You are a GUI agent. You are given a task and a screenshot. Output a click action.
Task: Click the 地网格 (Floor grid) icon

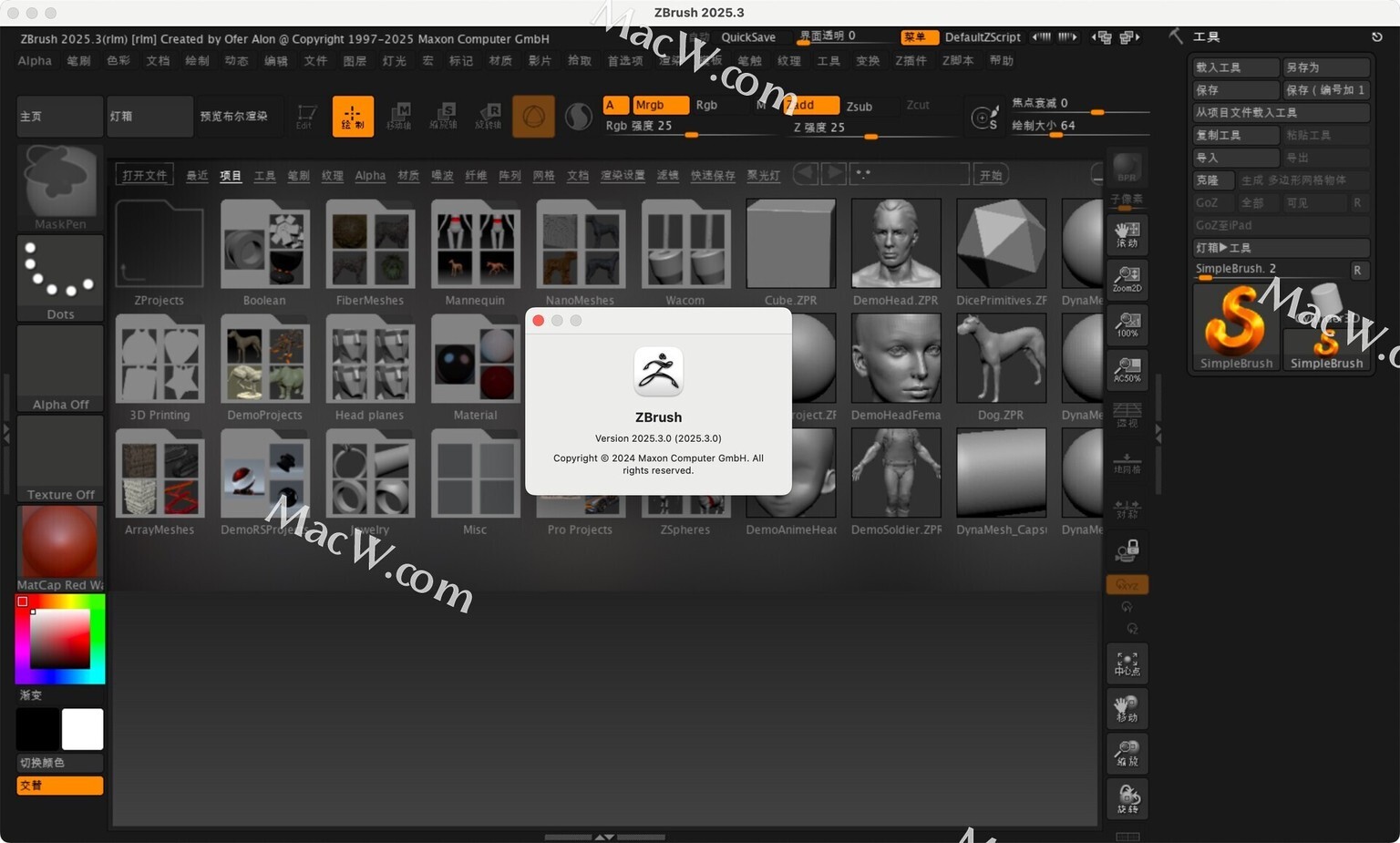coord(1127,462)
